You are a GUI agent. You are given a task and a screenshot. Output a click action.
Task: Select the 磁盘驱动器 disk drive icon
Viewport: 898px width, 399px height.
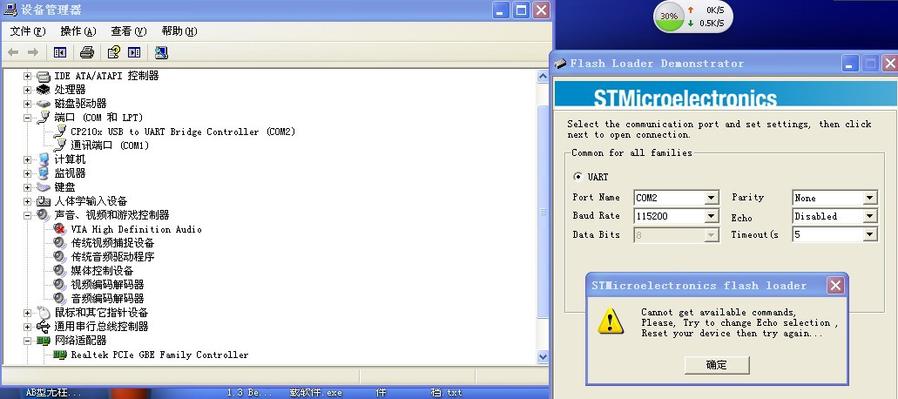(x=44, y=104)
